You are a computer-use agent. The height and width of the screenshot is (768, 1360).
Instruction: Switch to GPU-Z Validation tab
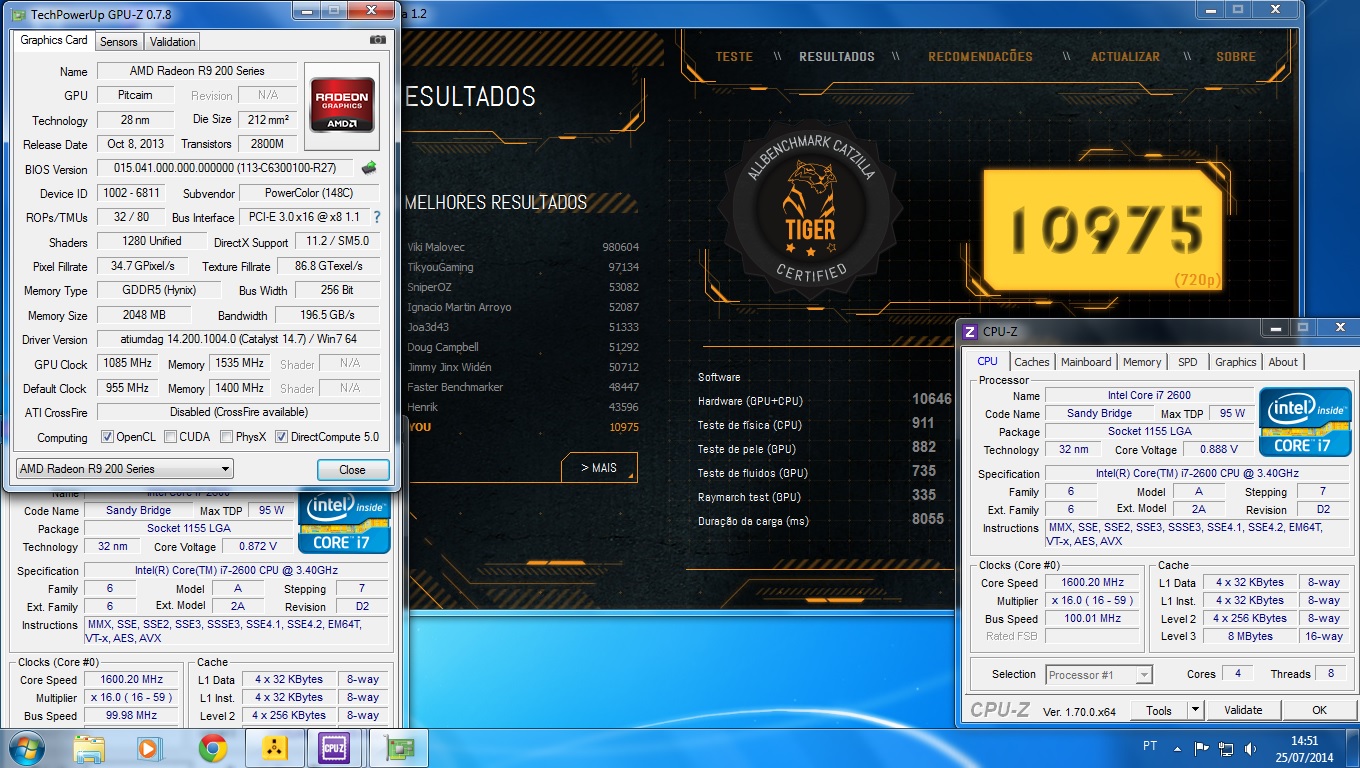(x=173, y=41)
